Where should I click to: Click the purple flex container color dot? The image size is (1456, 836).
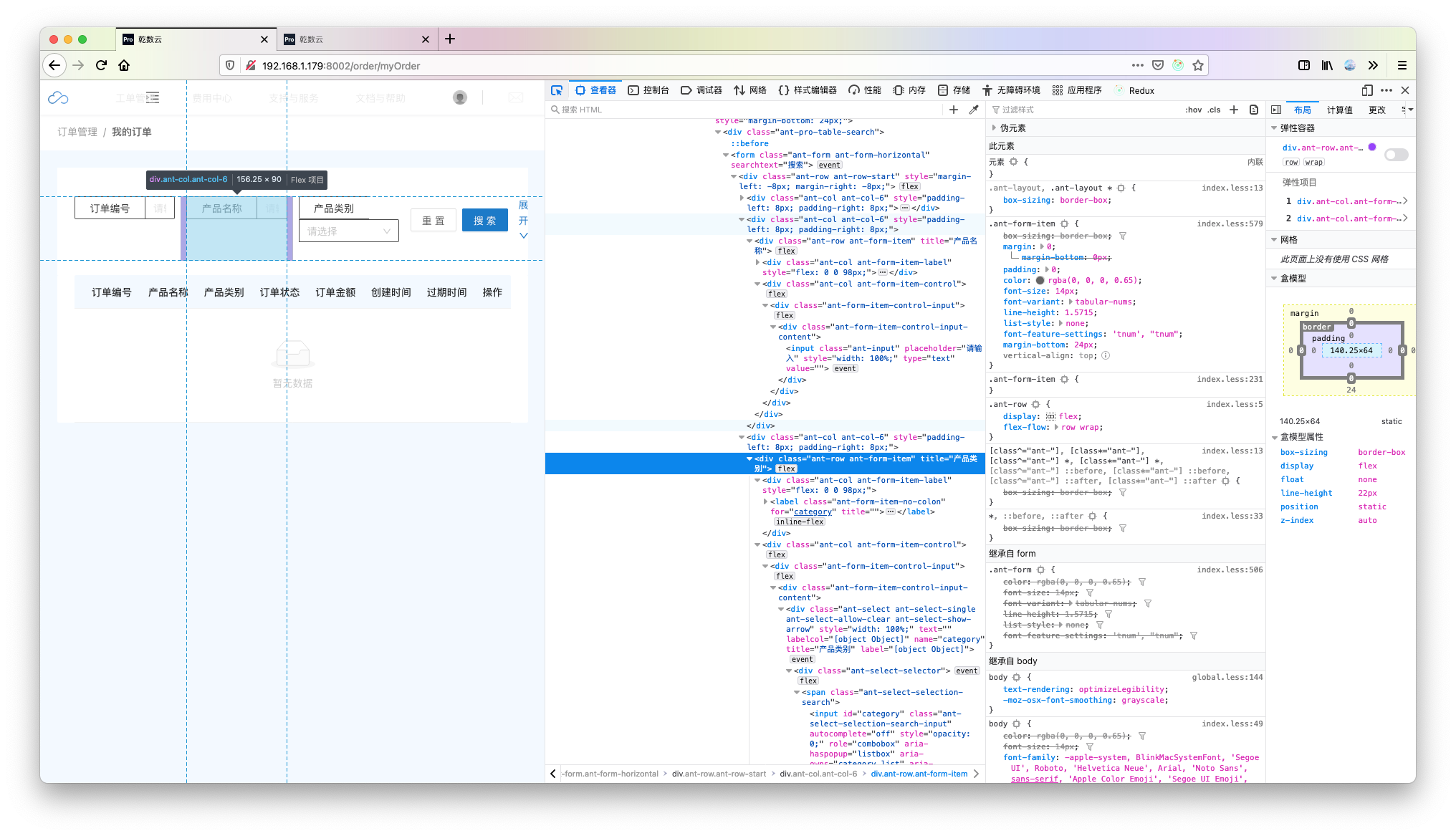click(x=1372, y=147)
